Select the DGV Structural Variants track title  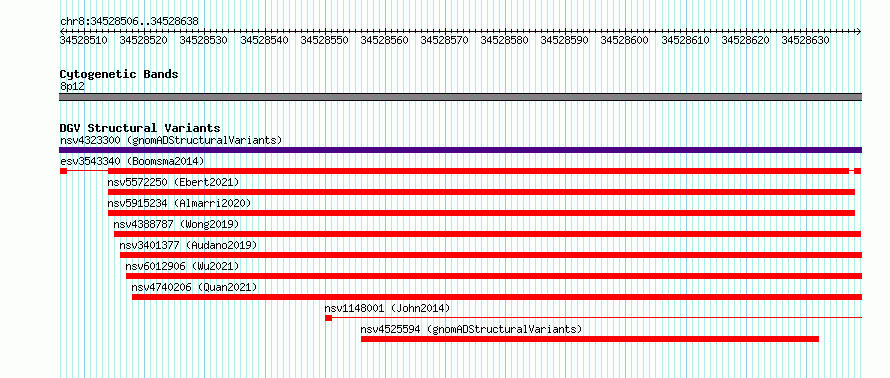(x=140, y=128)
